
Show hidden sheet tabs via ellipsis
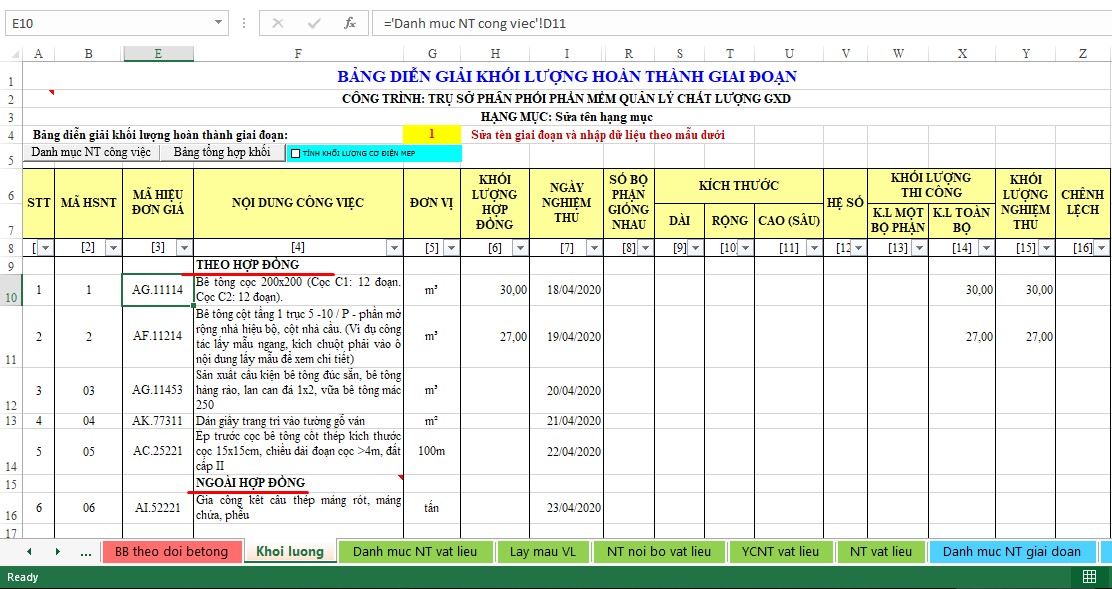[85, 551]
